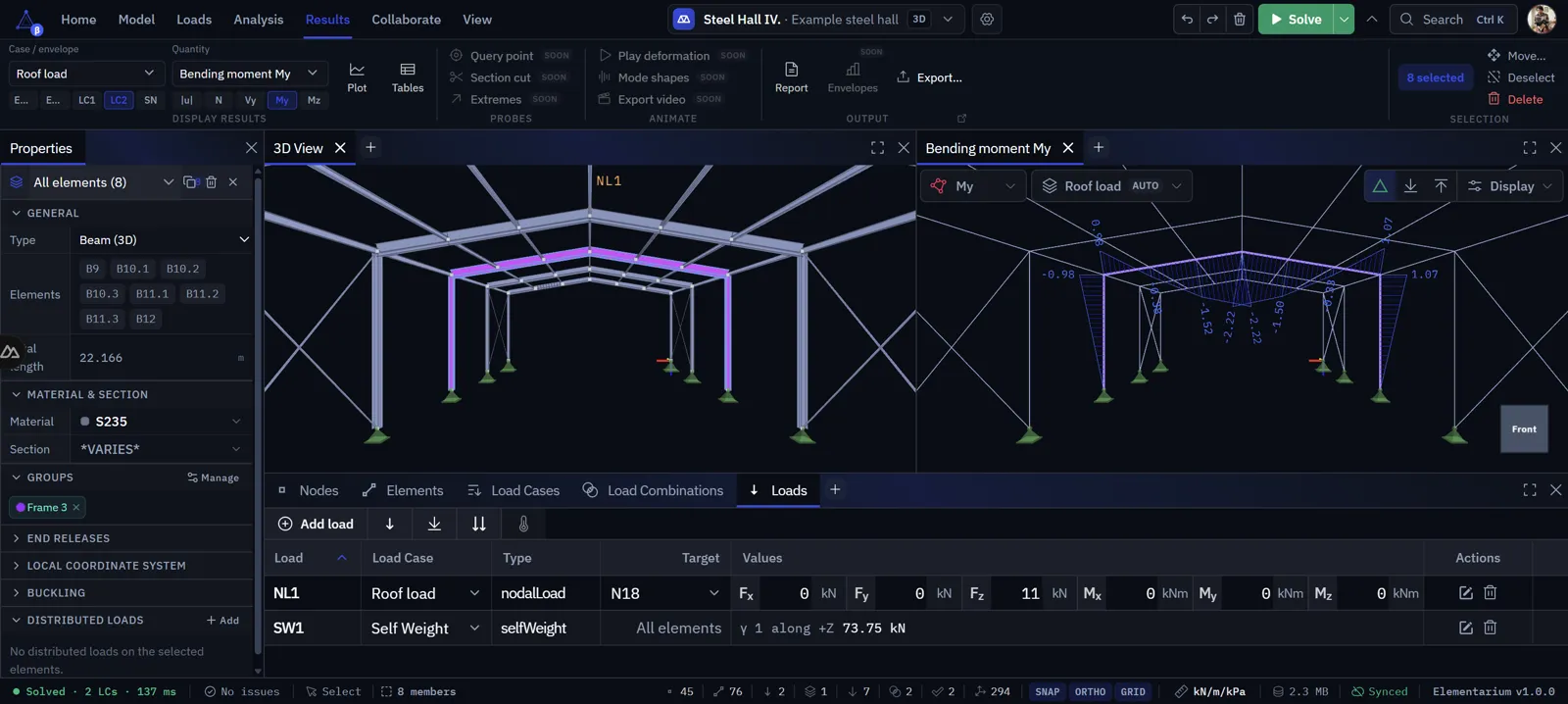Select the Vy quantity chip
This screenshot has height=704, width=1568.
250,100
